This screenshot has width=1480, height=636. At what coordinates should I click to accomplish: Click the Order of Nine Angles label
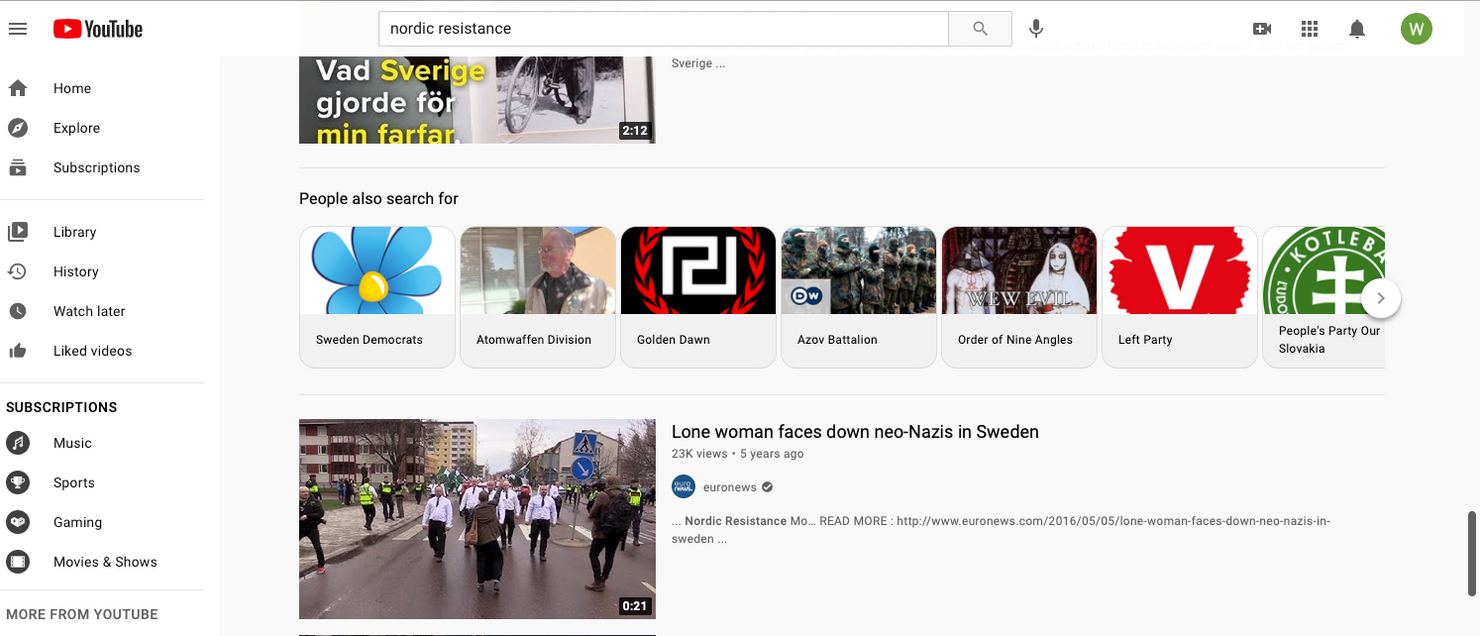coord(1015,340)
